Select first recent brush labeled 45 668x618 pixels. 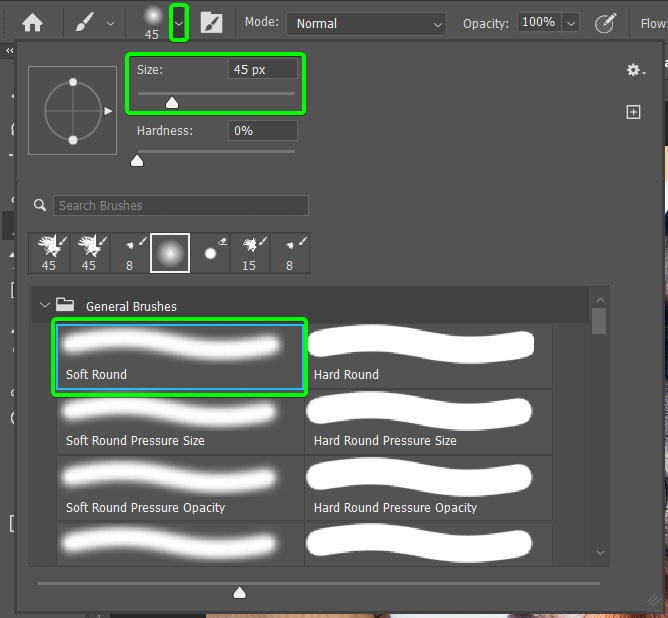49,253
